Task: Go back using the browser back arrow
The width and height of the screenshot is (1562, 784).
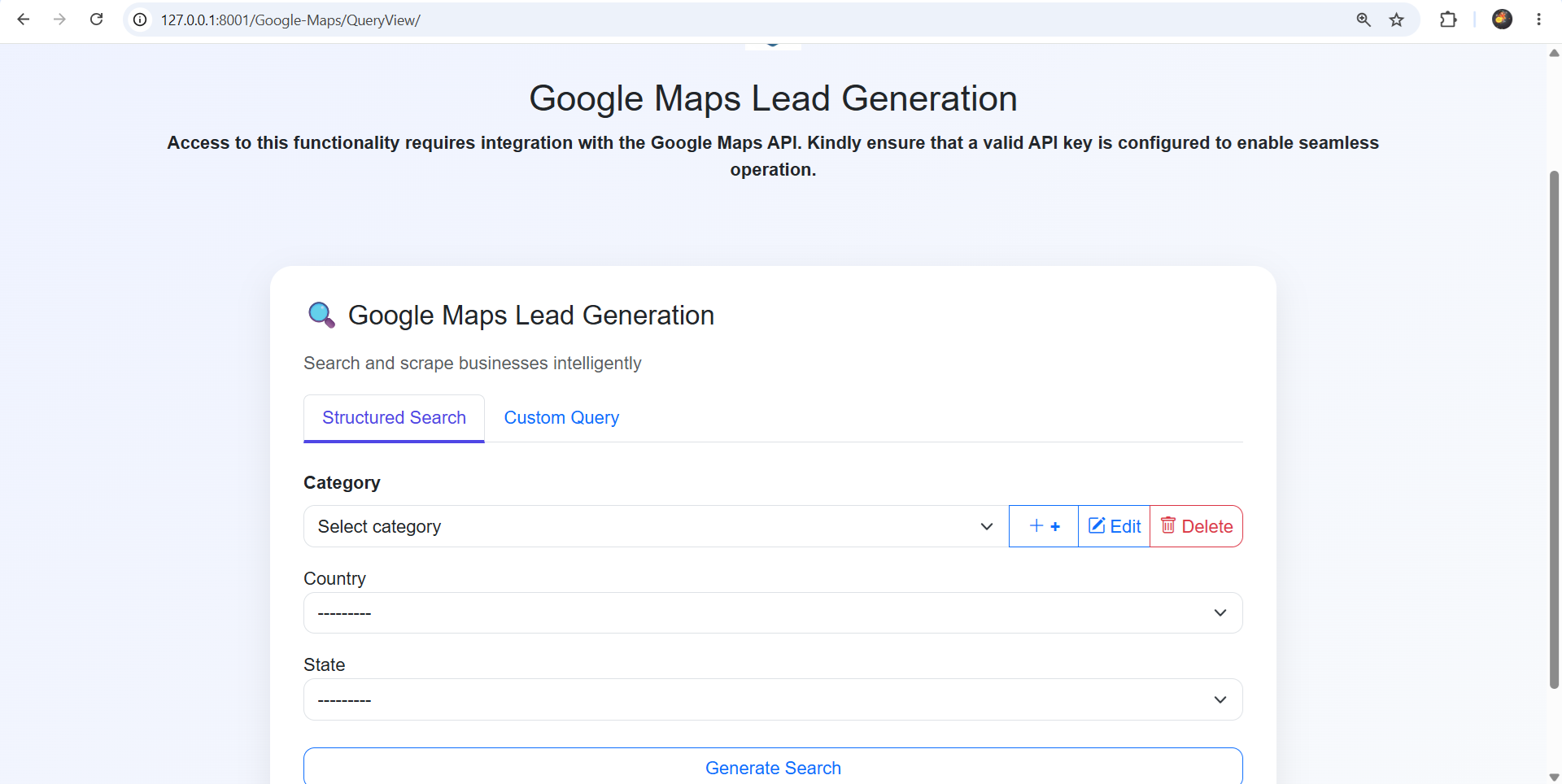Action: (24, 20)
